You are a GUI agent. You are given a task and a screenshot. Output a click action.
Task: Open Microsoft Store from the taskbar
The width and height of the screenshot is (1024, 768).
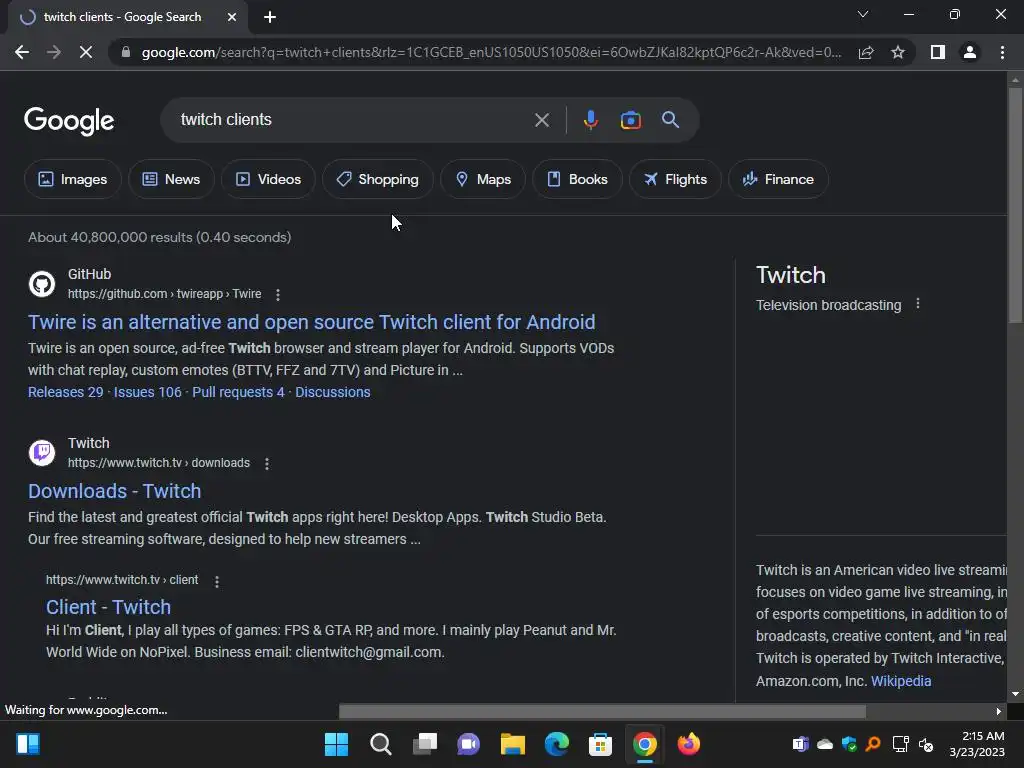coord(600,744)
